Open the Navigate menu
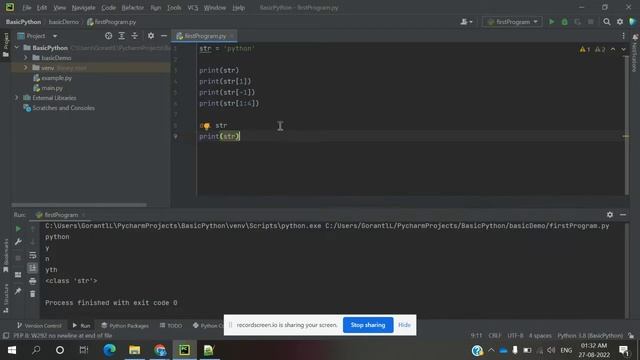This screenshot has width=640, height=360. pyautogui.click(x=83, y=7)
